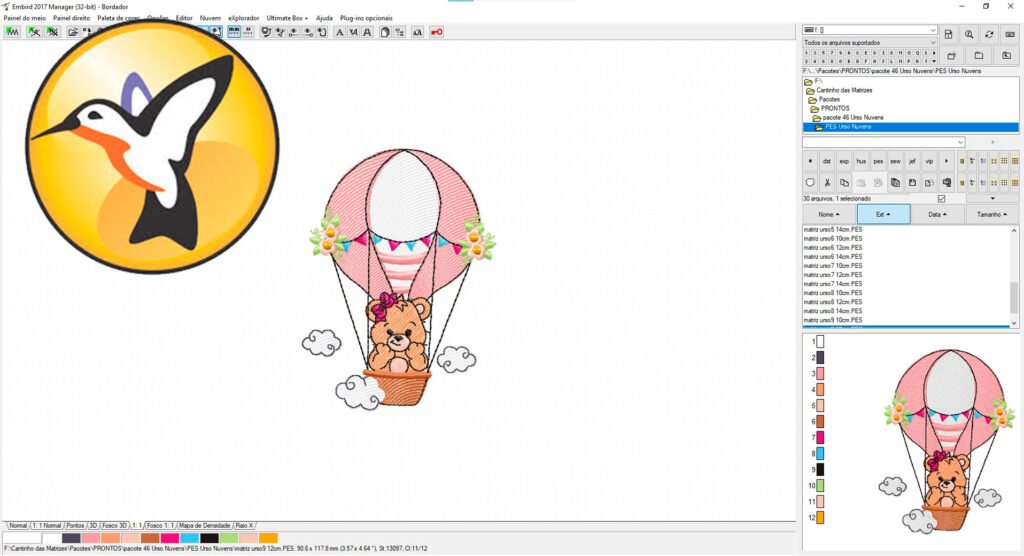Select the light blue swatch in bottom palette
This screenshot has width=1024, height=556.
189,538
